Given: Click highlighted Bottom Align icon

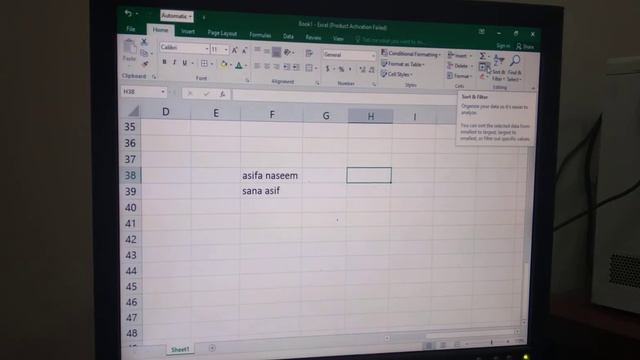Looking at the screenshot, I should tap(276, 52).
